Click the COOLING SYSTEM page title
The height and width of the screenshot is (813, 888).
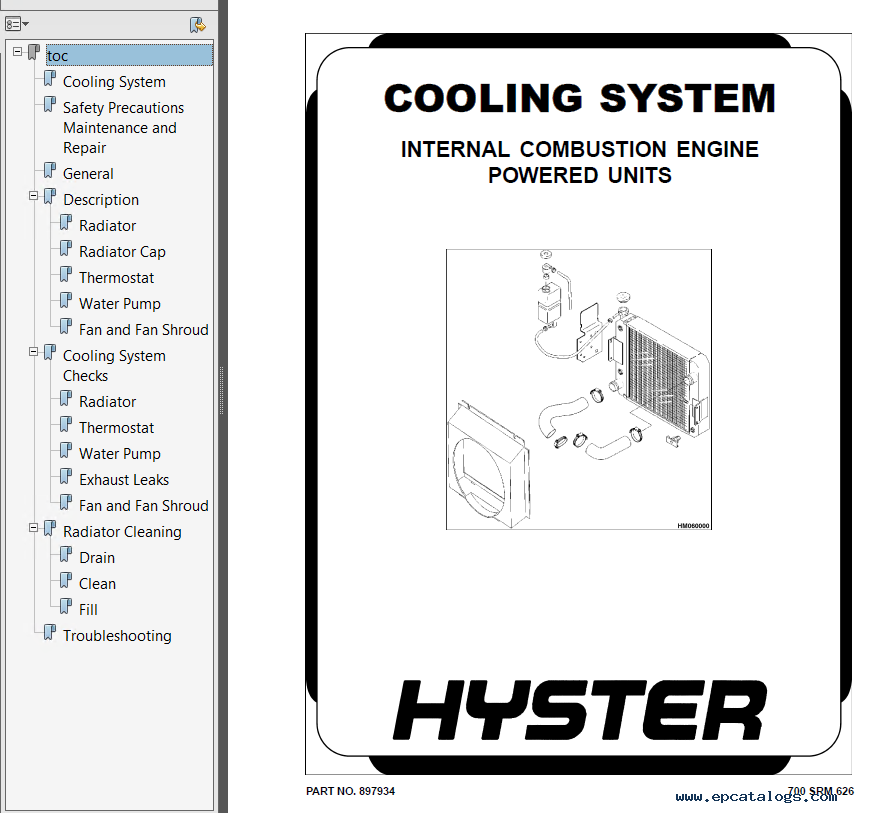click(580, 99)
